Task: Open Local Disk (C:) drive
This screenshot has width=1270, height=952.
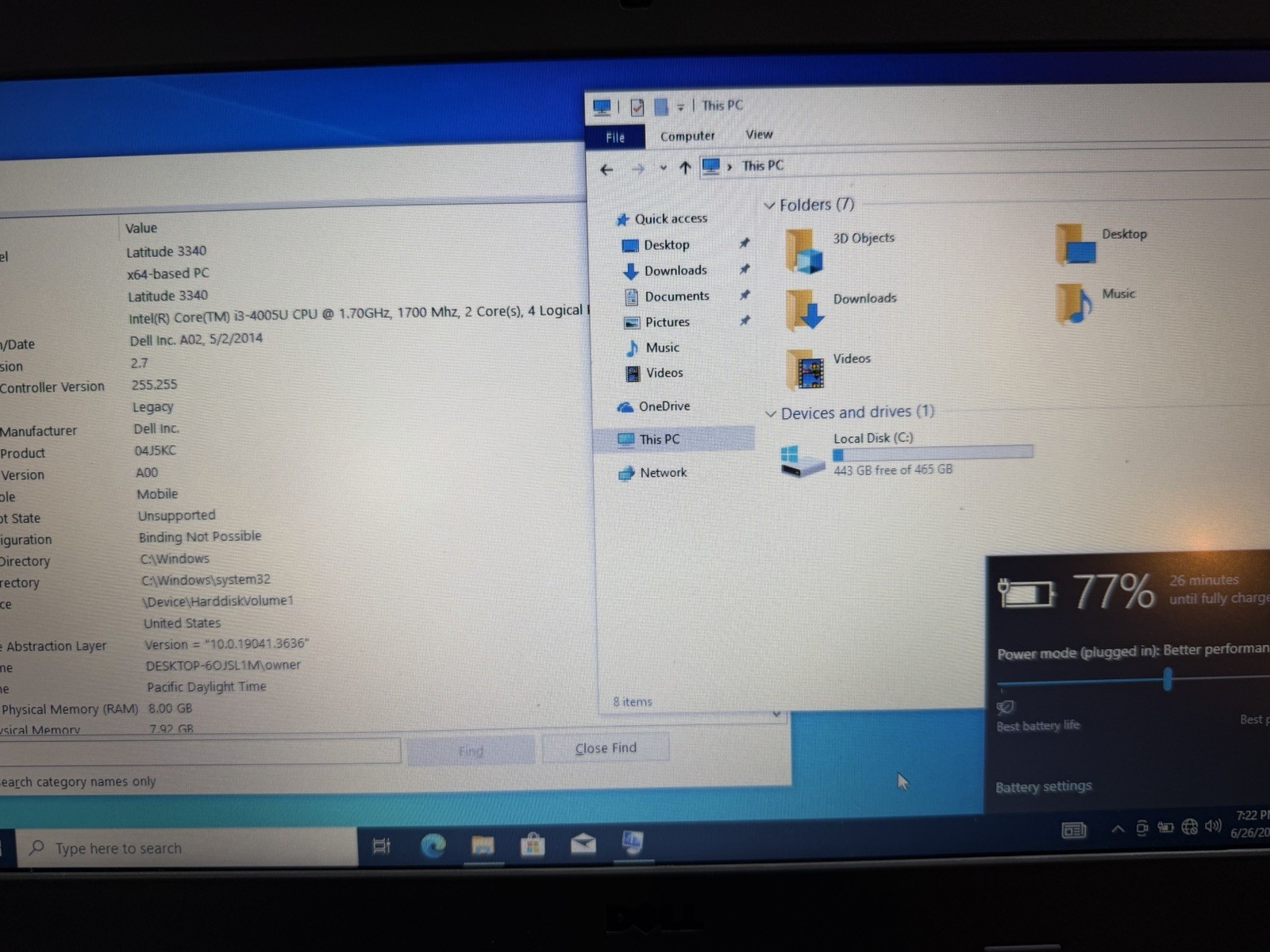Action: point(906,455)
